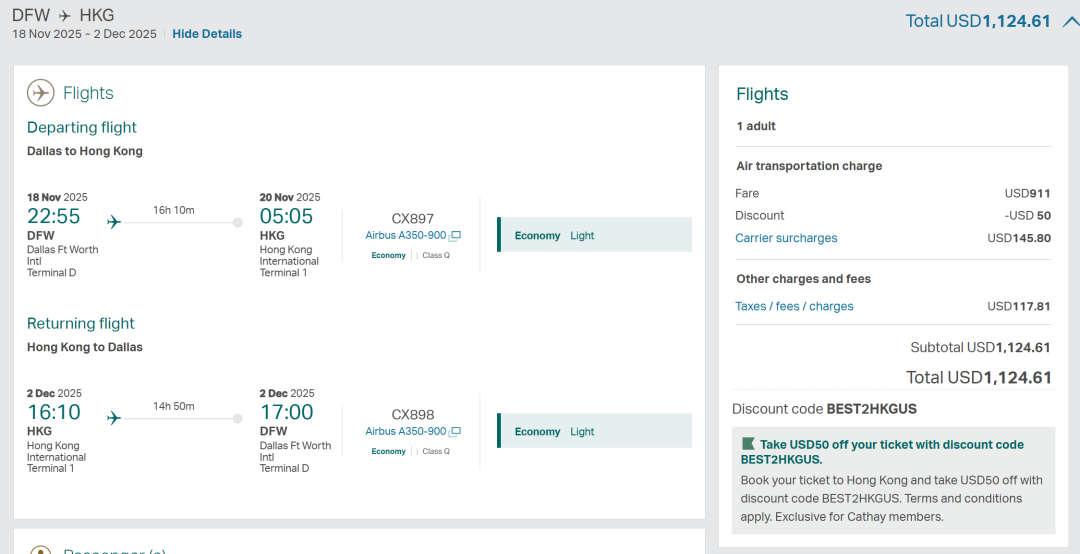
Task: Click the Total USD 1,124.61 header amount
Action: click(977, 21)
